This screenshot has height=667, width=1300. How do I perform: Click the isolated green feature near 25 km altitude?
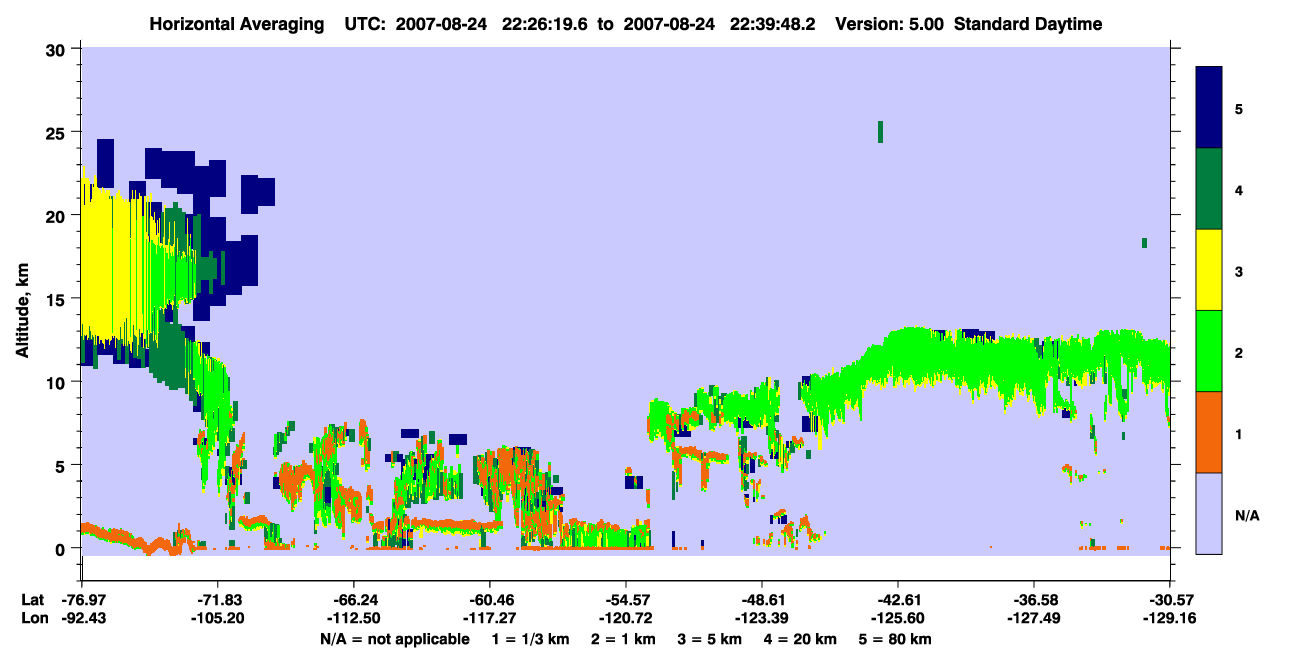pyautogui.click(x=880, y=132)
